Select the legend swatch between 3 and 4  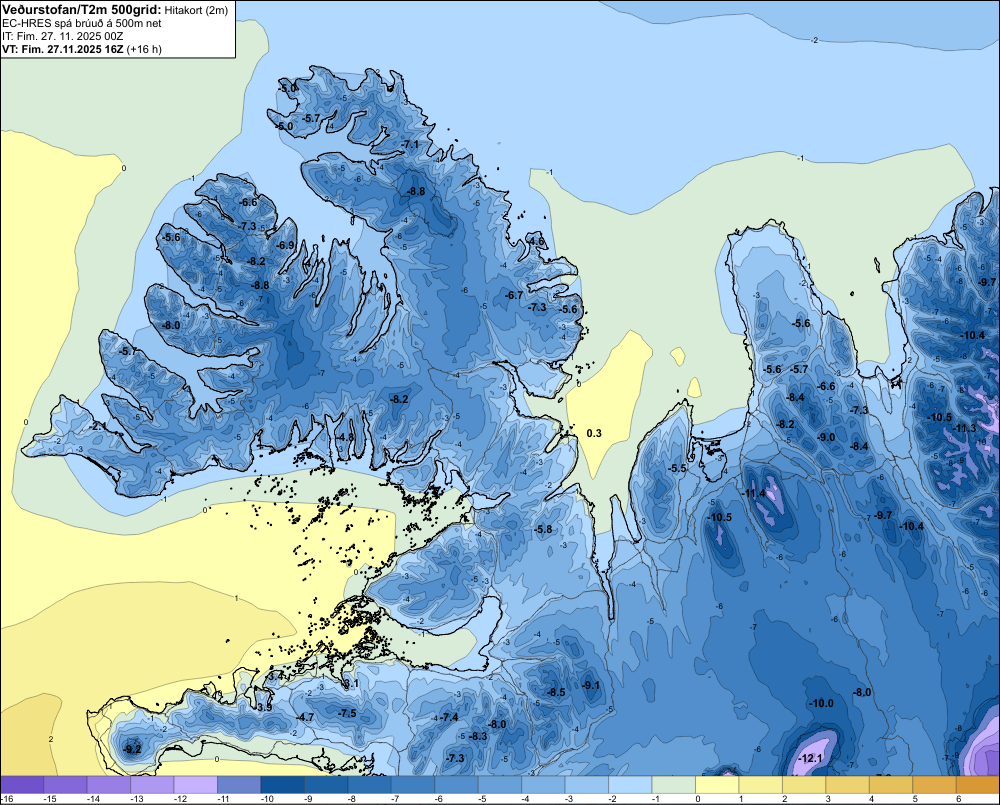click(x=848, y=785)
